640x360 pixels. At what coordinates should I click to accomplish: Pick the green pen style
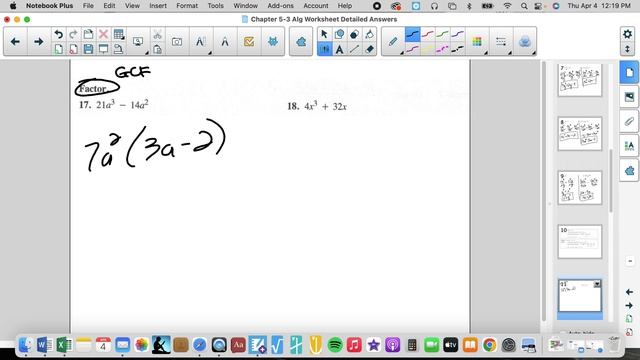[442, 34]
